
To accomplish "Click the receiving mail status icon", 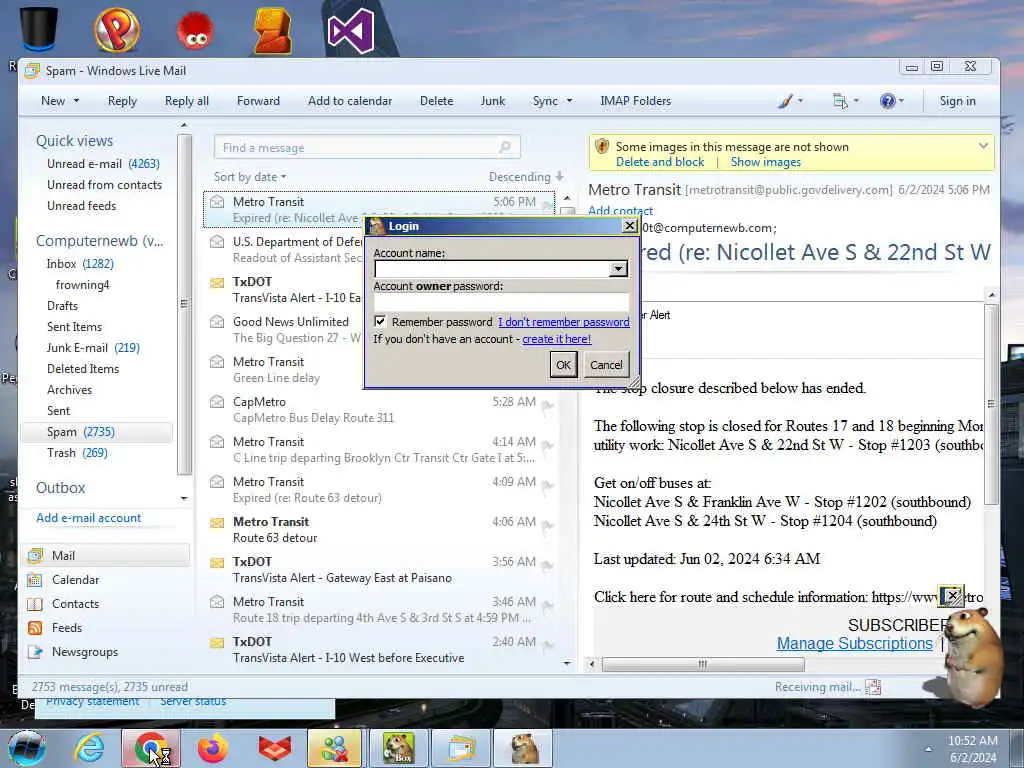I will pos(872,687).
